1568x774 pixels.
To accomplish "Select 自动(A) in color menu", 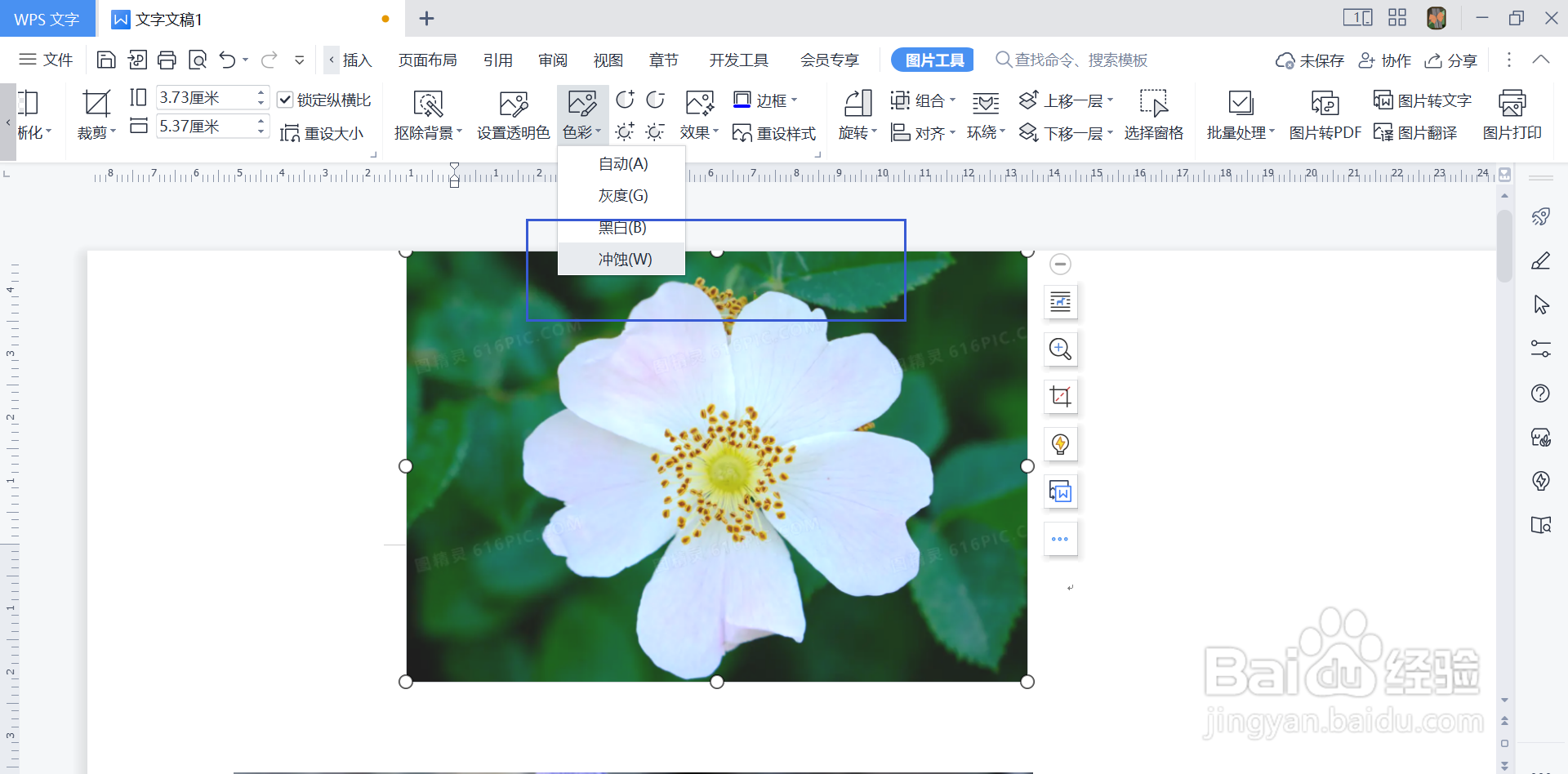I will pyautogui.click(x=622, y=163).
